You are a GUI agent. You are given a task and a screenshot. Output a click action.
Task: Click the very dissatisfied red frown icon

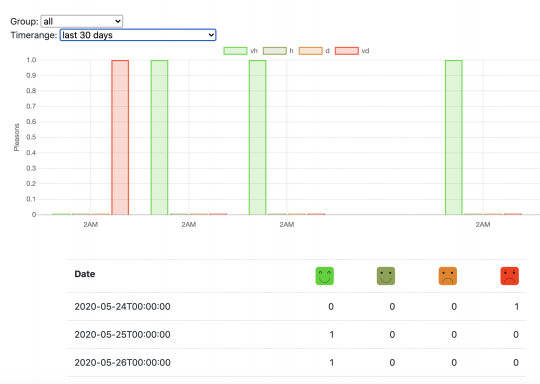[509, 276]
